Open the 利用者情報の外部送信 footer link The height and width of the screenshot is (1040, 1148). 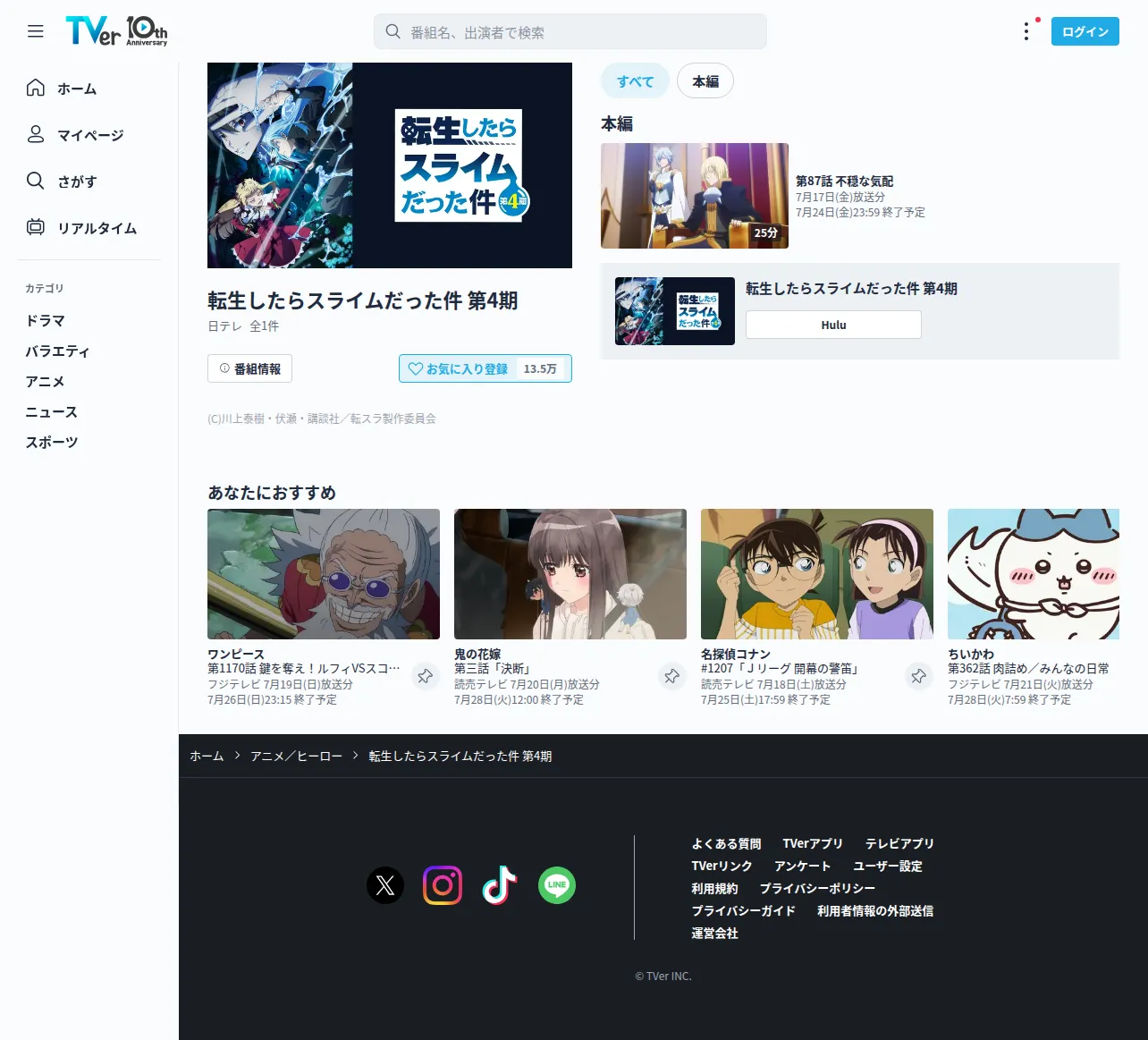pyautogui.click(x=875, y=910)
